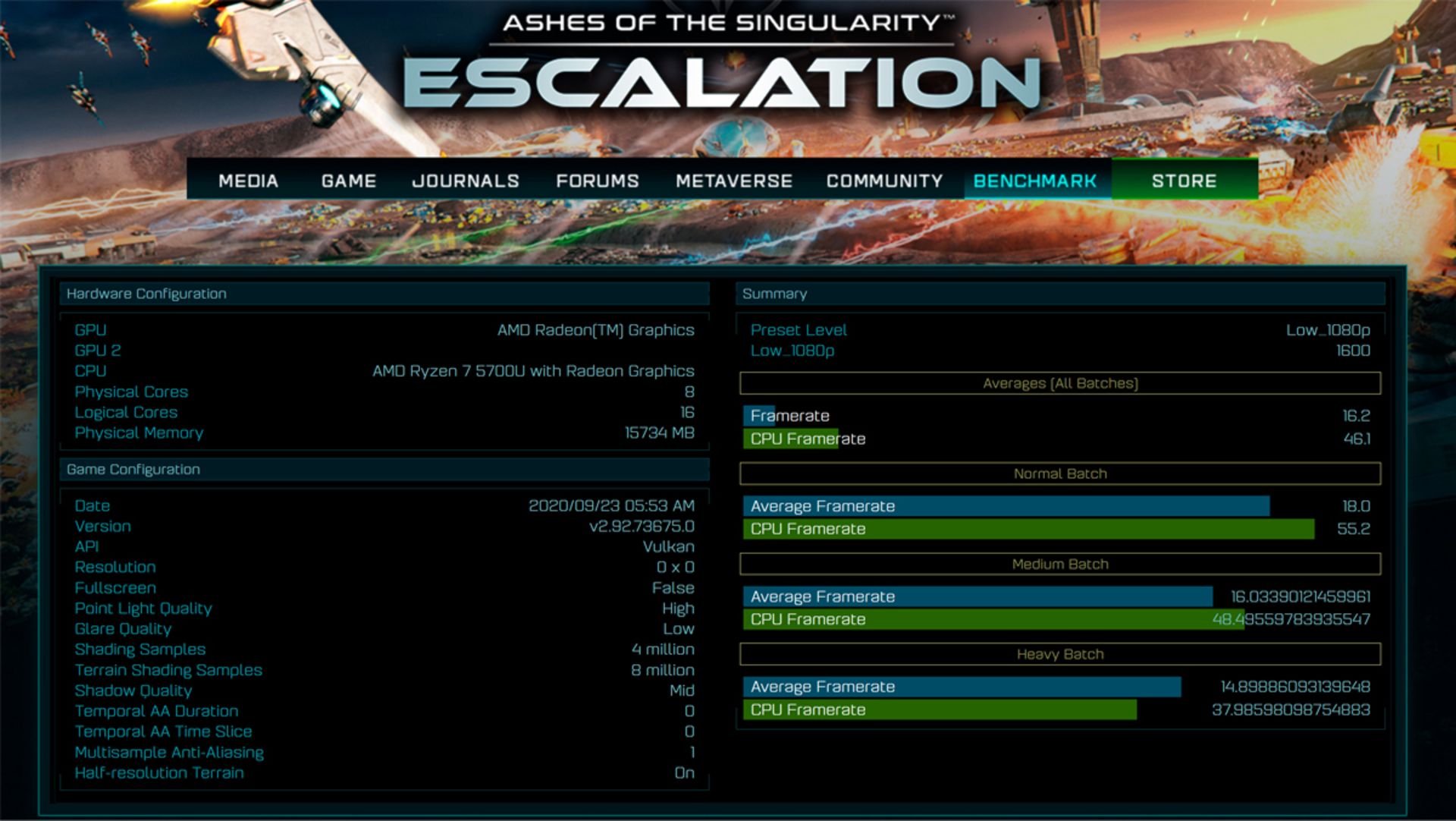Click the Fullscreen value False
Screen dimensions: 1456x821
click(x=673, y=588)
